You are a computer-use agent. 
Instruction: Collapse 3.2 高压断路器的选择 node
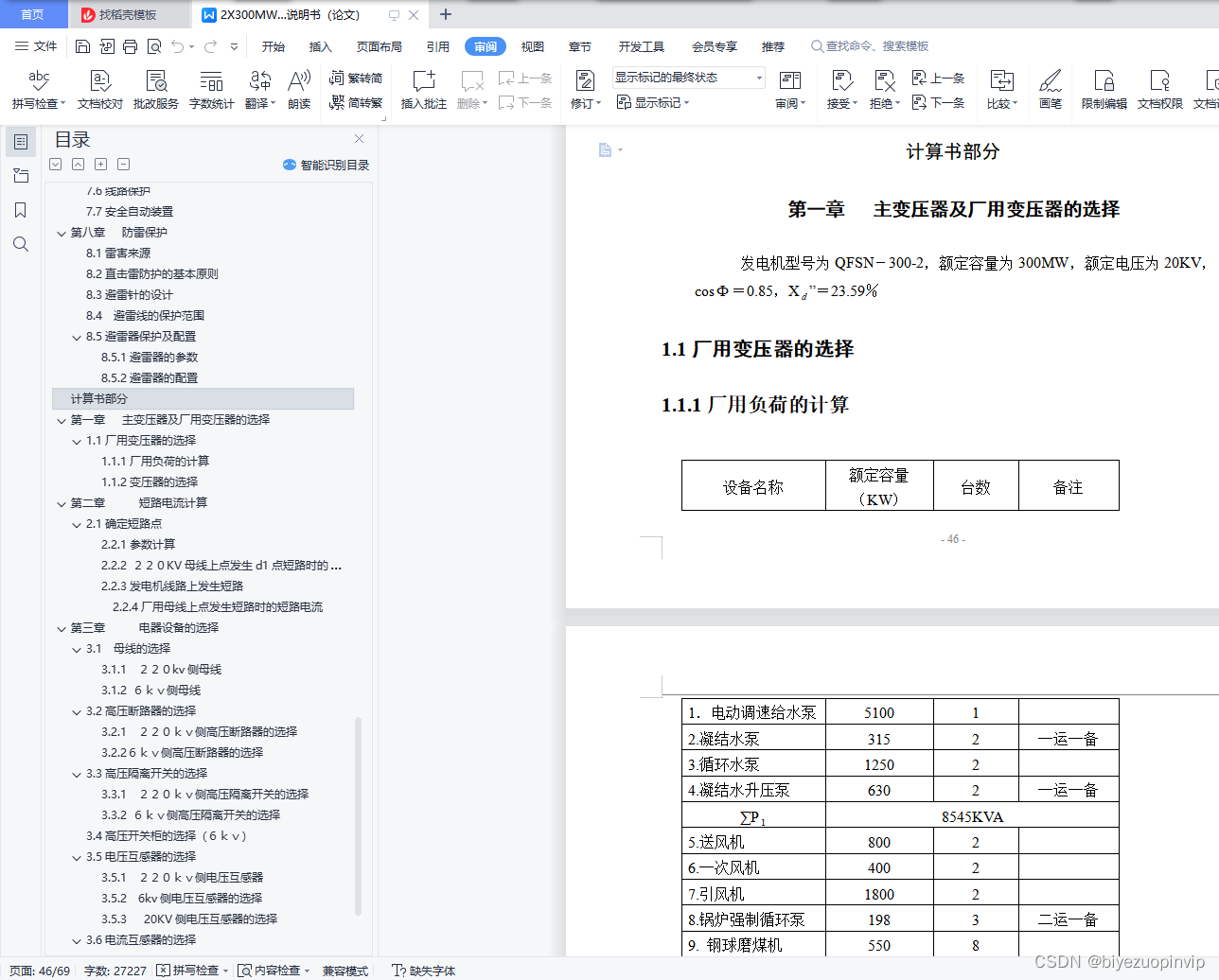tap(77, 711)
